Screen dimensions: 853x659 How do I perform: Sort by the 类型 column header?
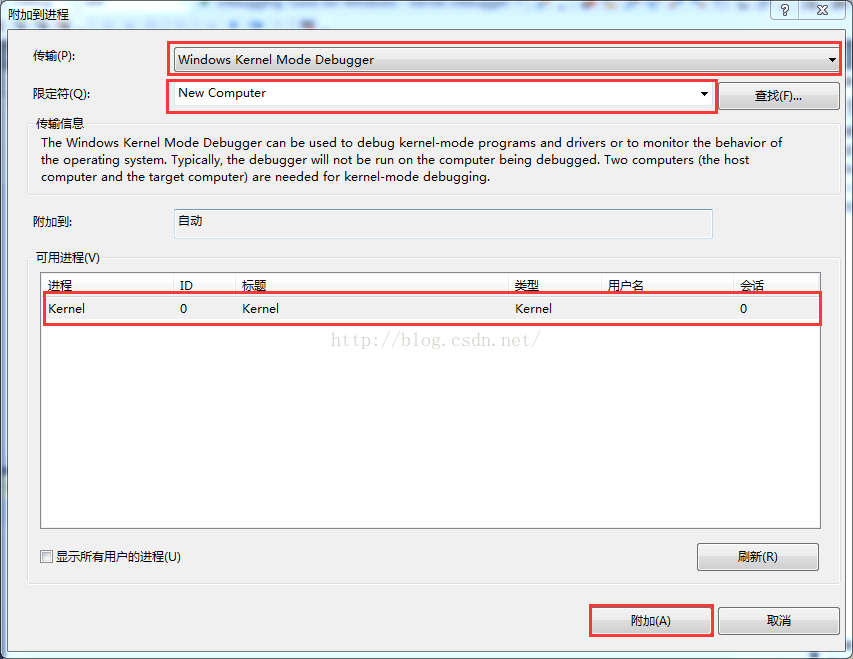pyautogui.click(x=555, y=285)
